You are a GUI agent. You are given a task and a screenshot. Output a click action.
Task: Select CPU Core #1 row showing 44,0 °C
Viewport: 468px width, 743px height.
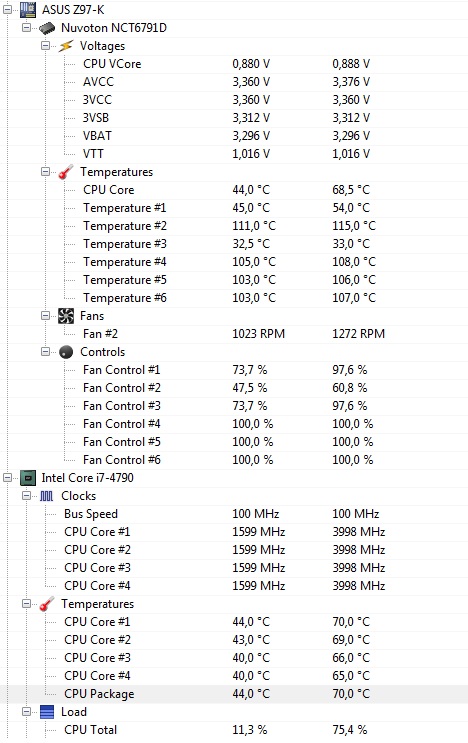234,622
